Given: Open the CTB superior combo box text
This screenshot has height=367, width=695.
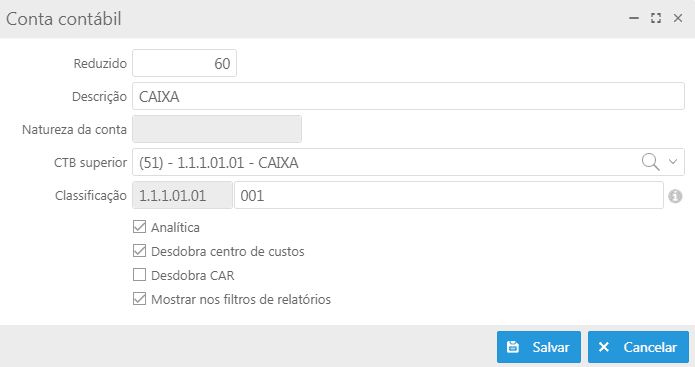Looking at the screenshot, I should tap(219, 163).
